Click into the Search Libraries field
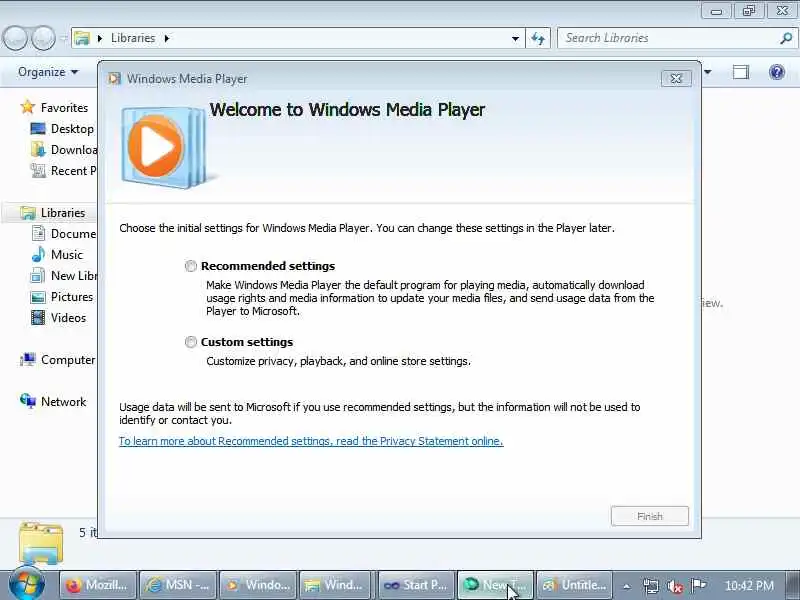This screenshot has height=600, width=800. (x=668, y=38)
